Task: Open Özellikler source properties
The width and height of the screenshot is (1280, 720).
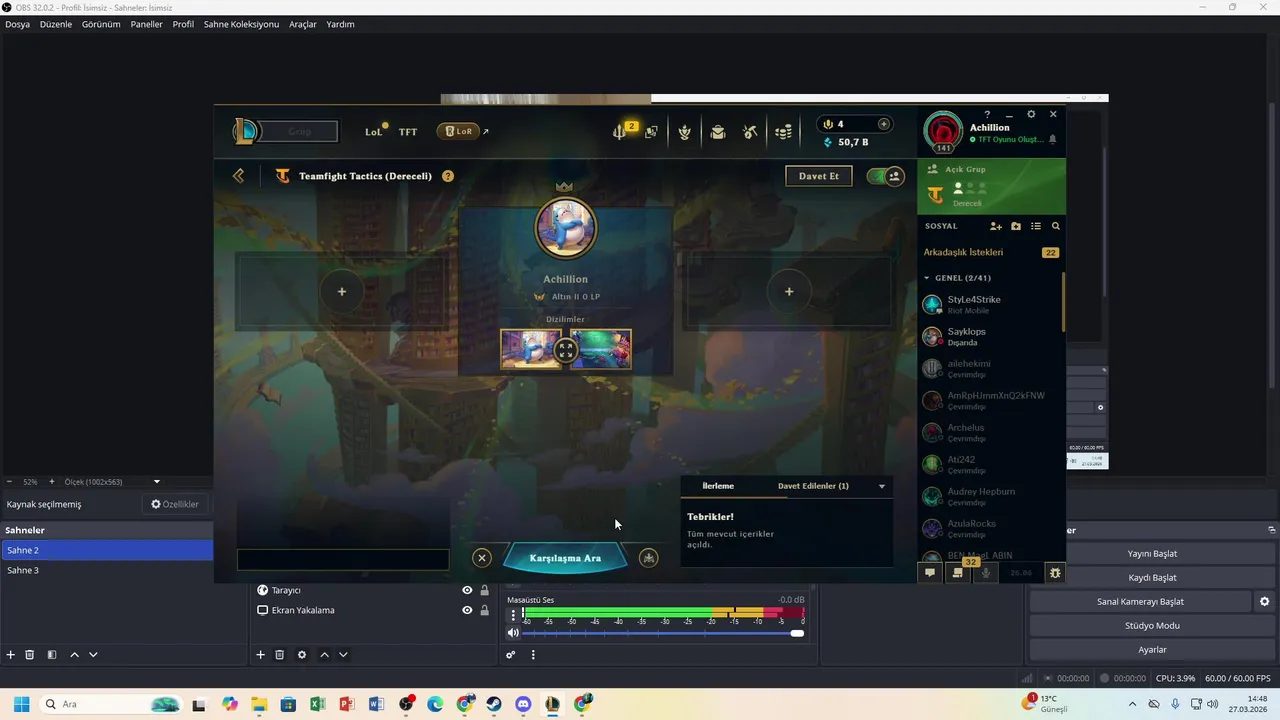Action: pos(175,505)
